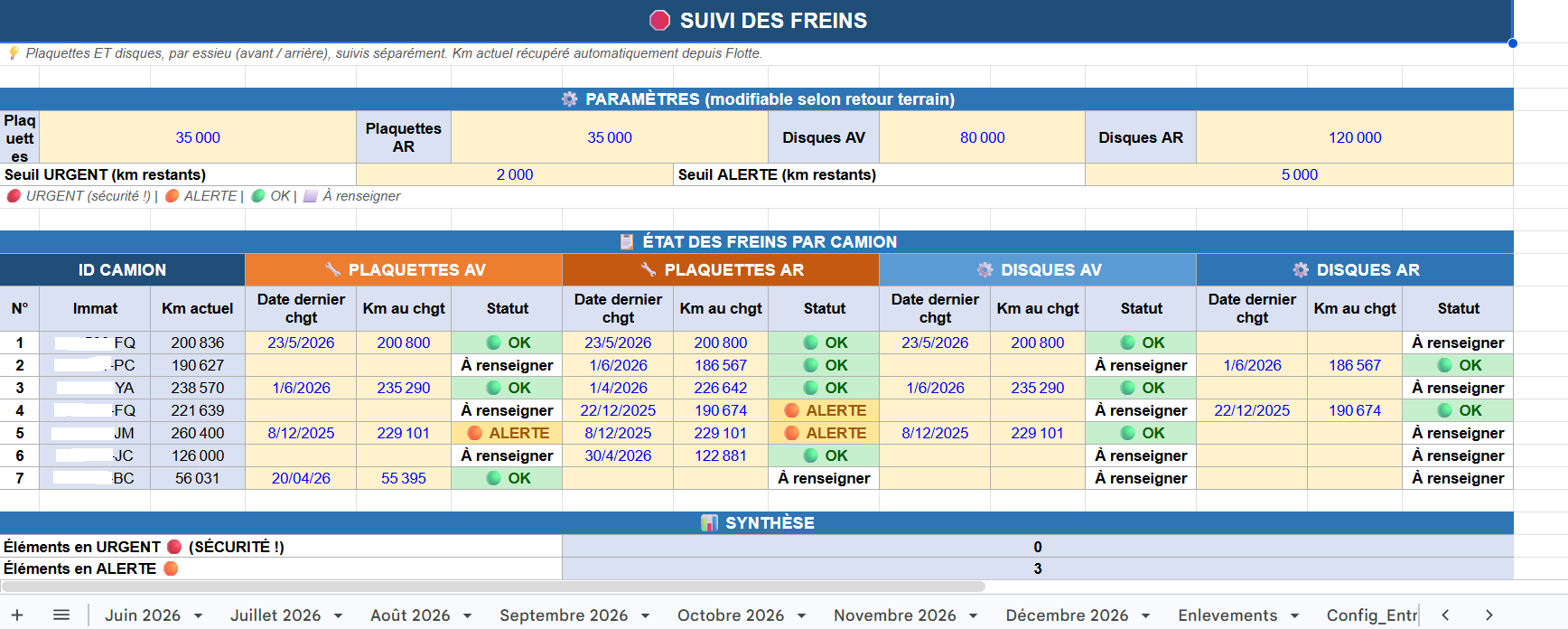The width and height of the screenshot is (1568, 629).
Task: Select Km actuel 56 031 cell
Action: (198, 478)
